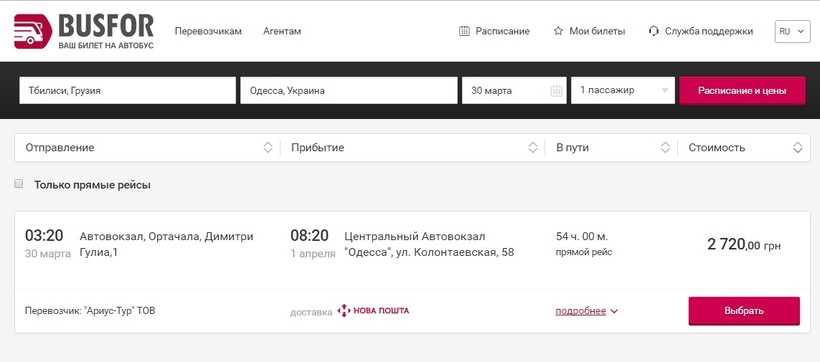The height and width of the screenshot is (362, 820).
Task: Click the Расписание и цены button
Action: pos(742,90)
